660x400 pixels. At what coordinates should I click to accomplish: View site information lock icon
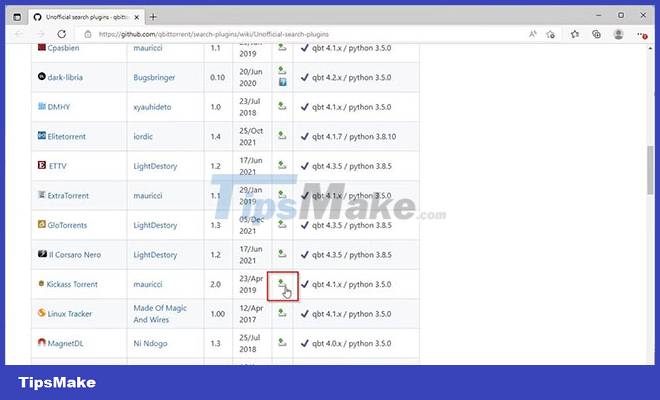click(x=88, y=34)
